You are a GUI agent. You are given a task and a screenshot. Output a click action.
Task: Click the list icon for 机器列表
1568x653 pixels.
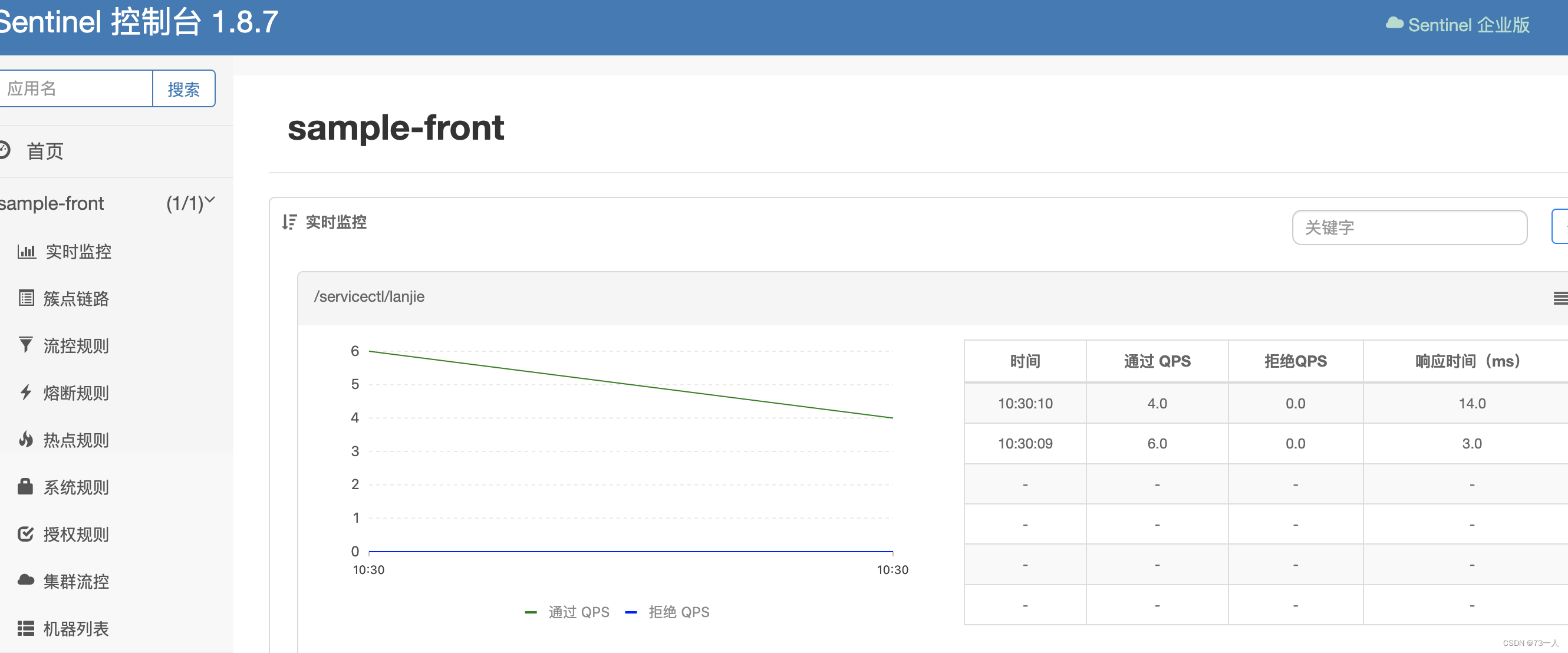[x=25, y=628]
